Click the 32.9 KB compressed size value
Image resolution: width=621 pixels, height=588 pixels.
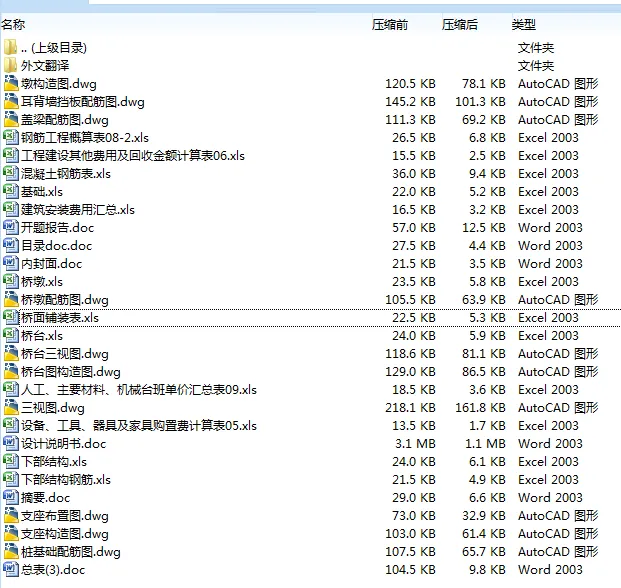pyautogui.click(x=484, y=516)
